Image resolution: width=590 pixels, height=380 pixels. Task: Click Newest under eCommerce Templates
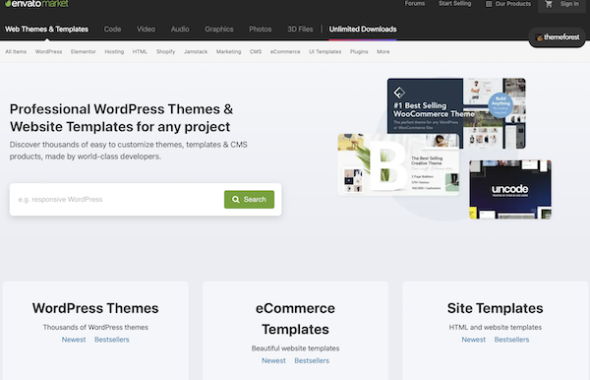pos(274,361)
